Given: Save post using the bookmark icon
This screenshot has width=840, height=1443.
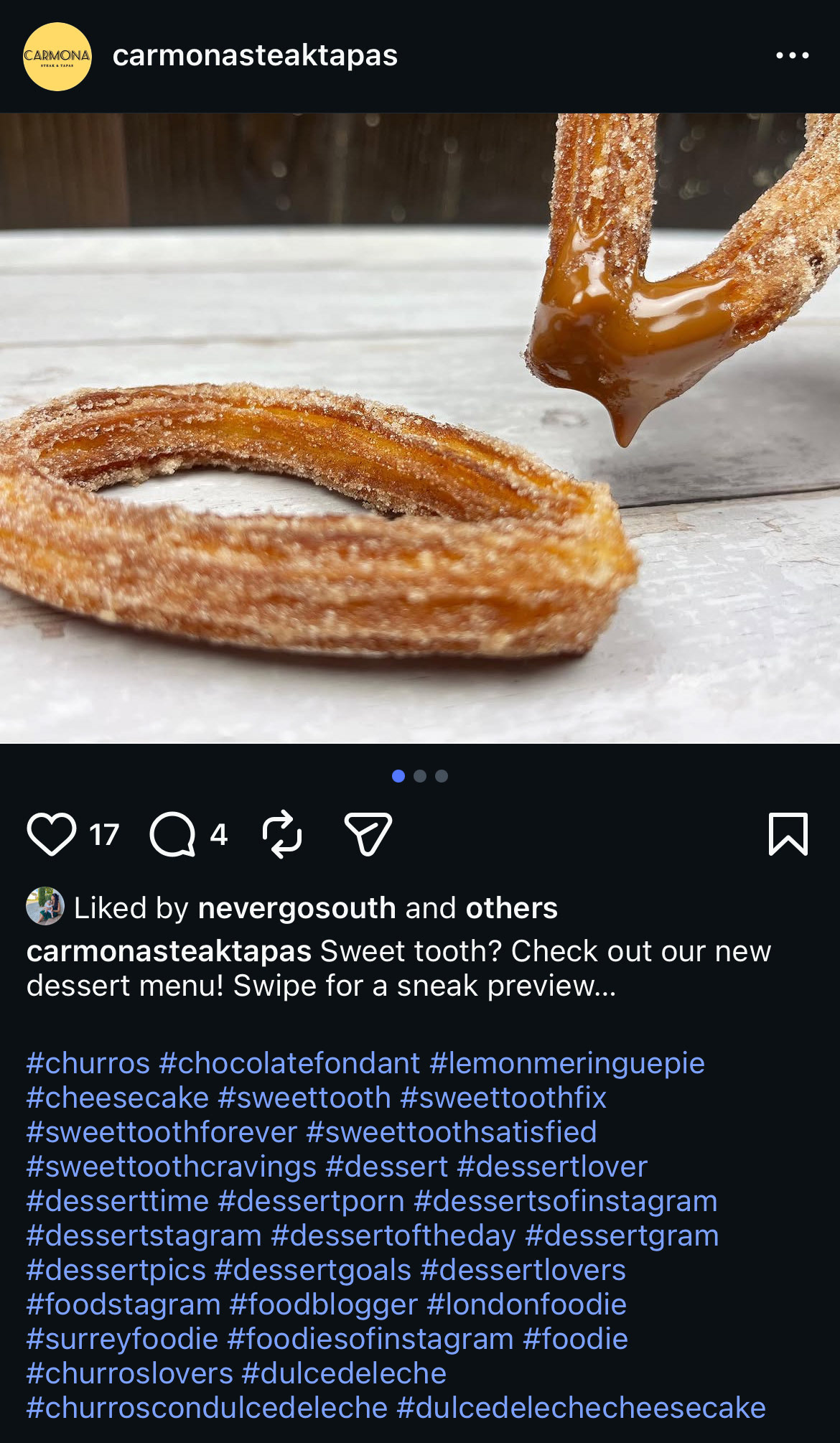Looking at the screenshot, I should click(x=788, y=834).
